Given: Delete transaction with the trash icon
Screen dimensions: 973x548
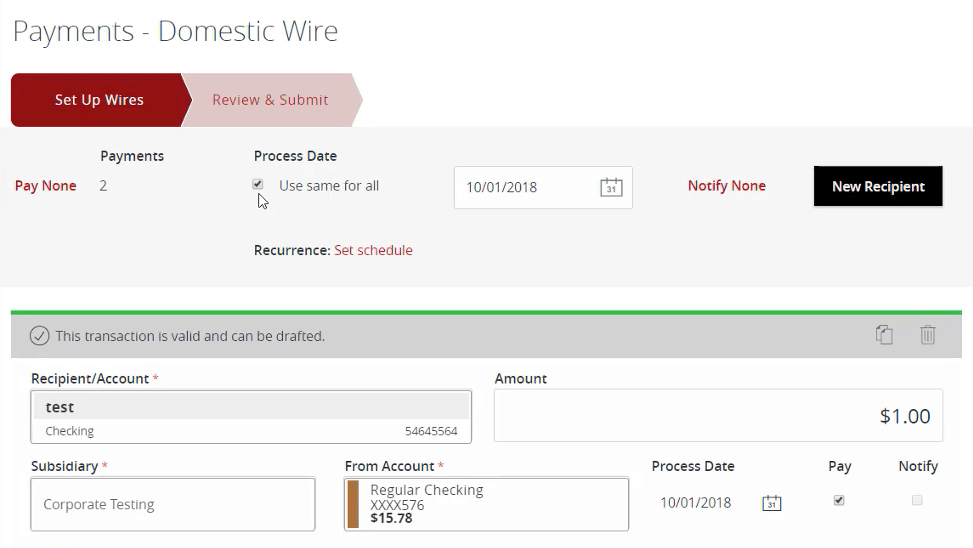Looking at the screenshot, I should (x=928, y=335).
